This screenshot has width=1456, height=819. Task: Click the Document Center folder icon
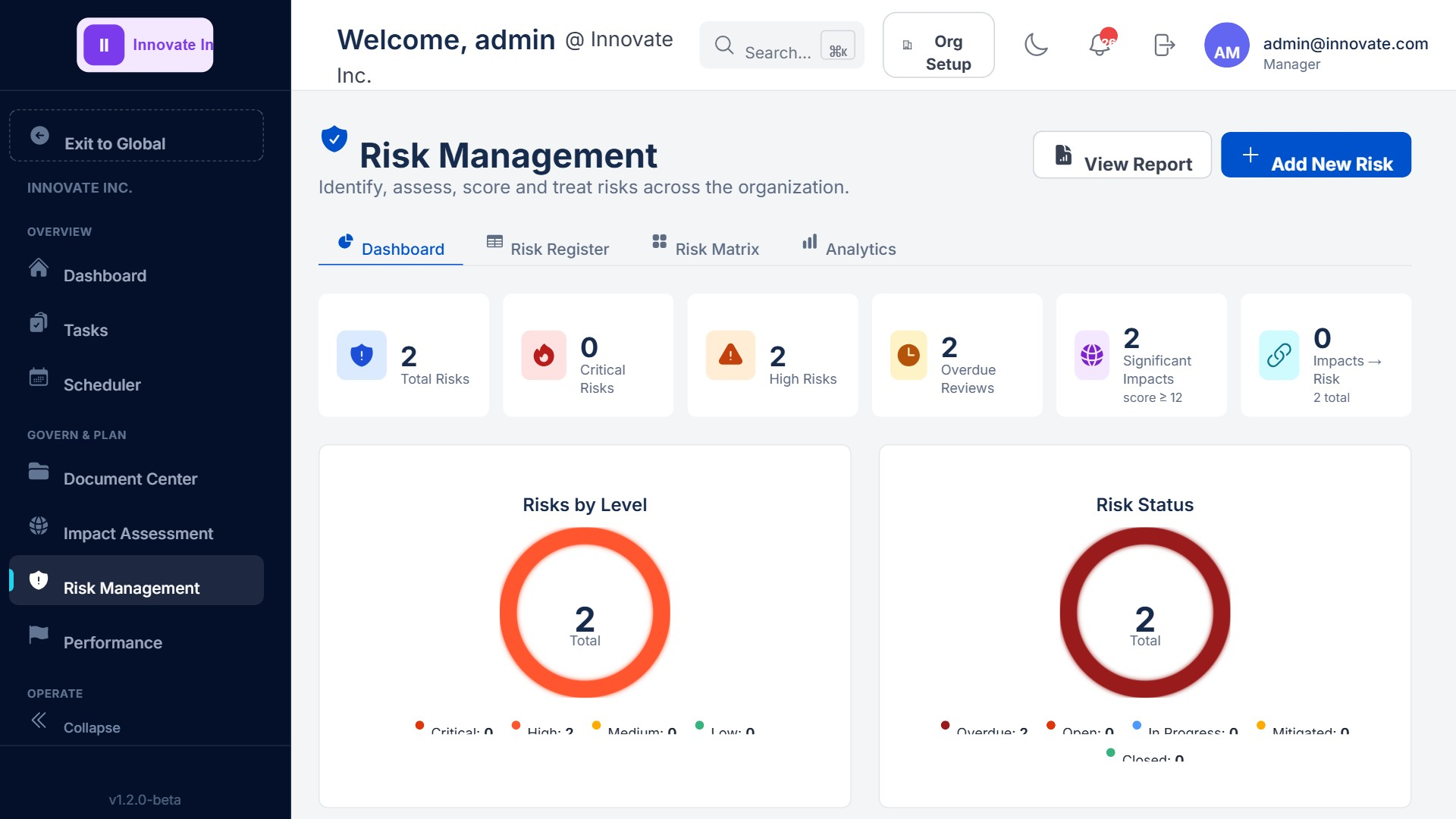[39, 471]
